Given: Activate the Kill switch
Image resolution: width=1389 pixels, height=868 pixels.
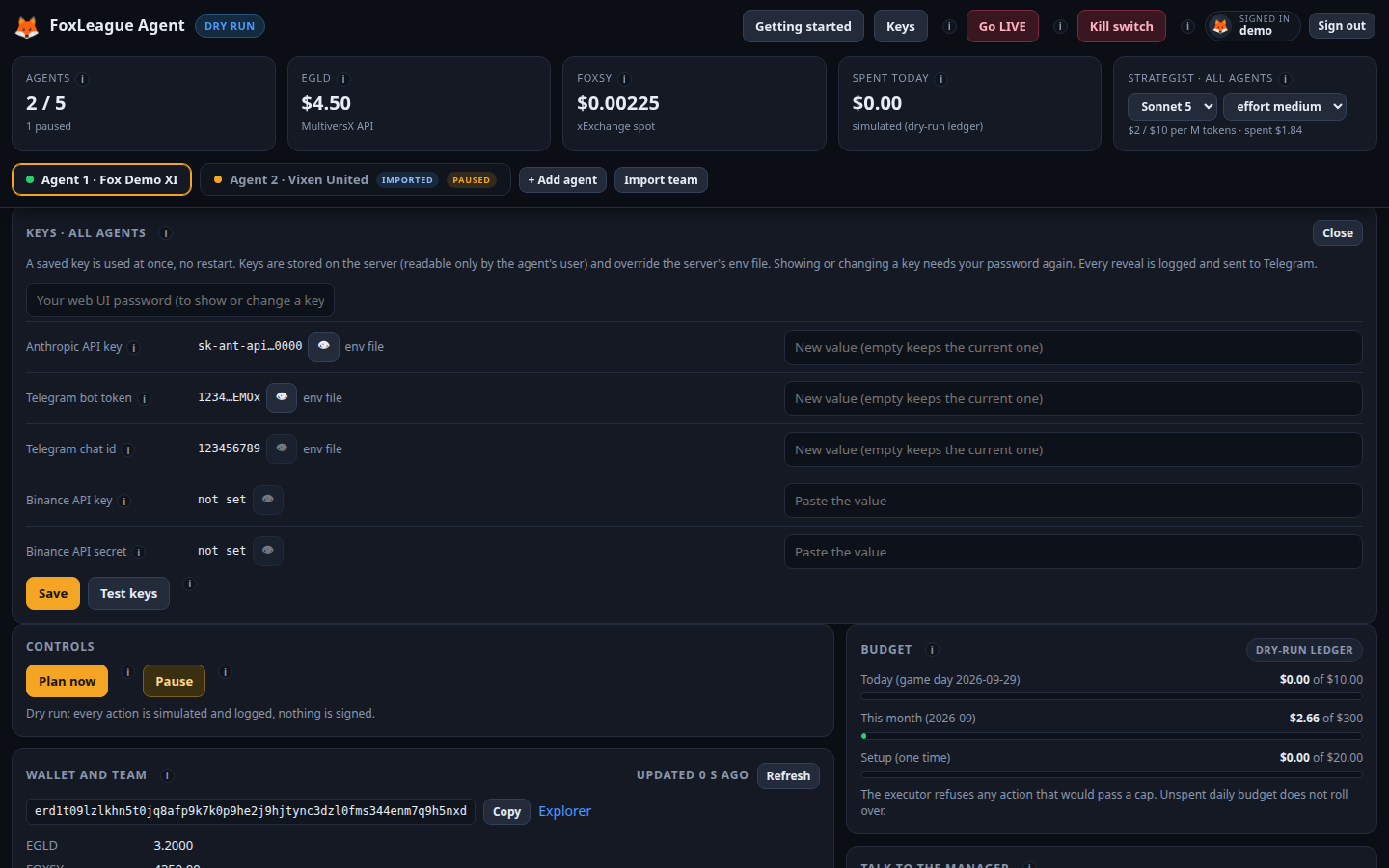Looking at the screenshot, I should pos(1122,26).
